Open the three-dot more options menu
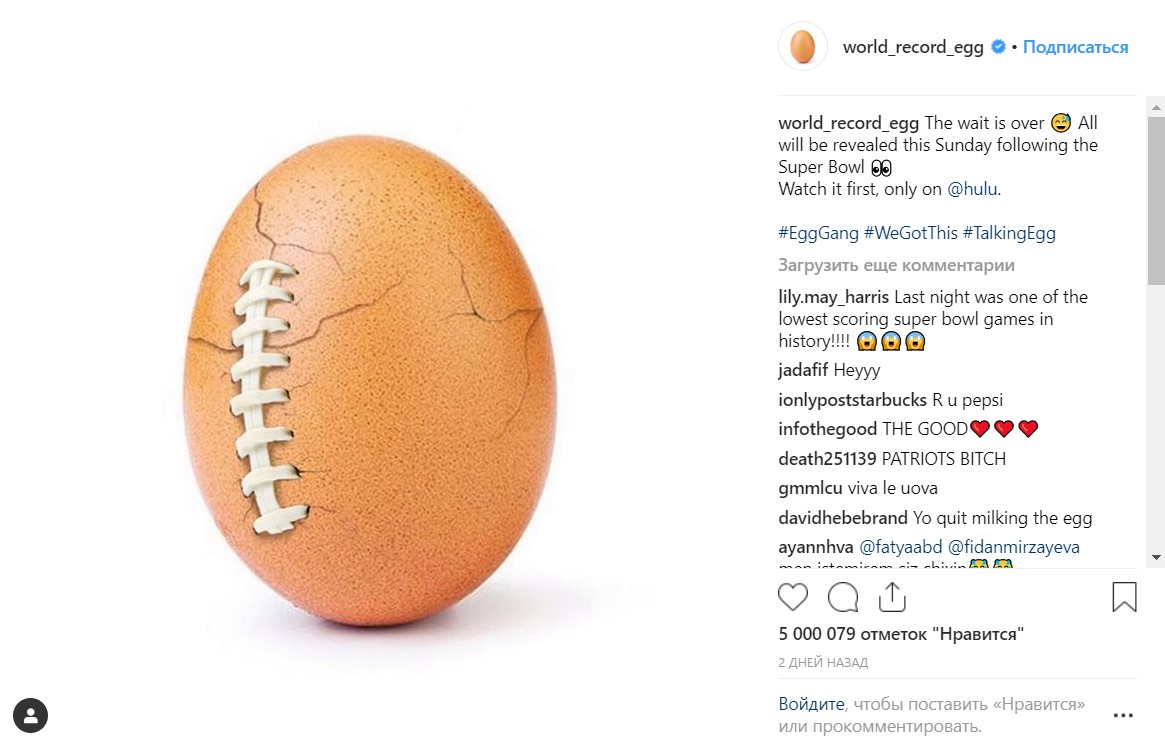 pos(1124,715)
